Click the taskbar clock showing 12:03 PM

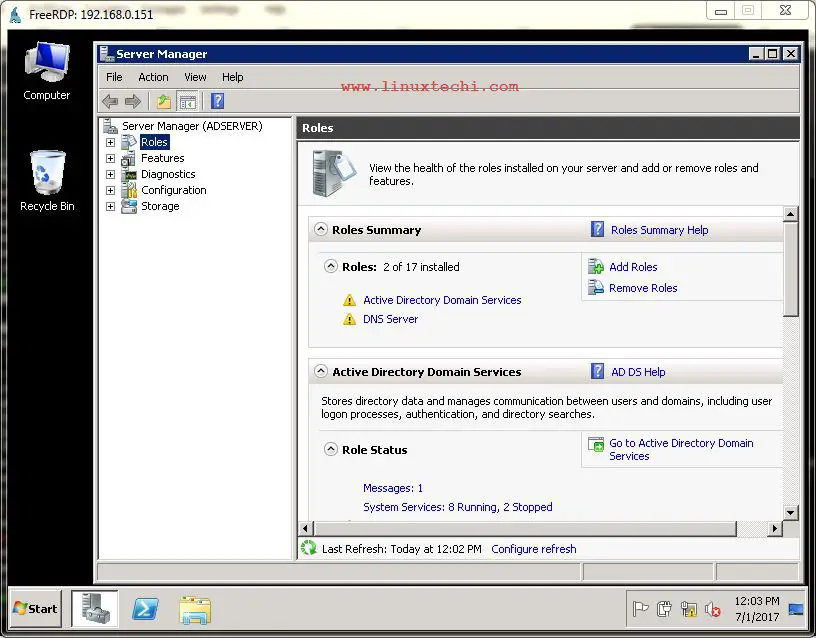(757, 609)
